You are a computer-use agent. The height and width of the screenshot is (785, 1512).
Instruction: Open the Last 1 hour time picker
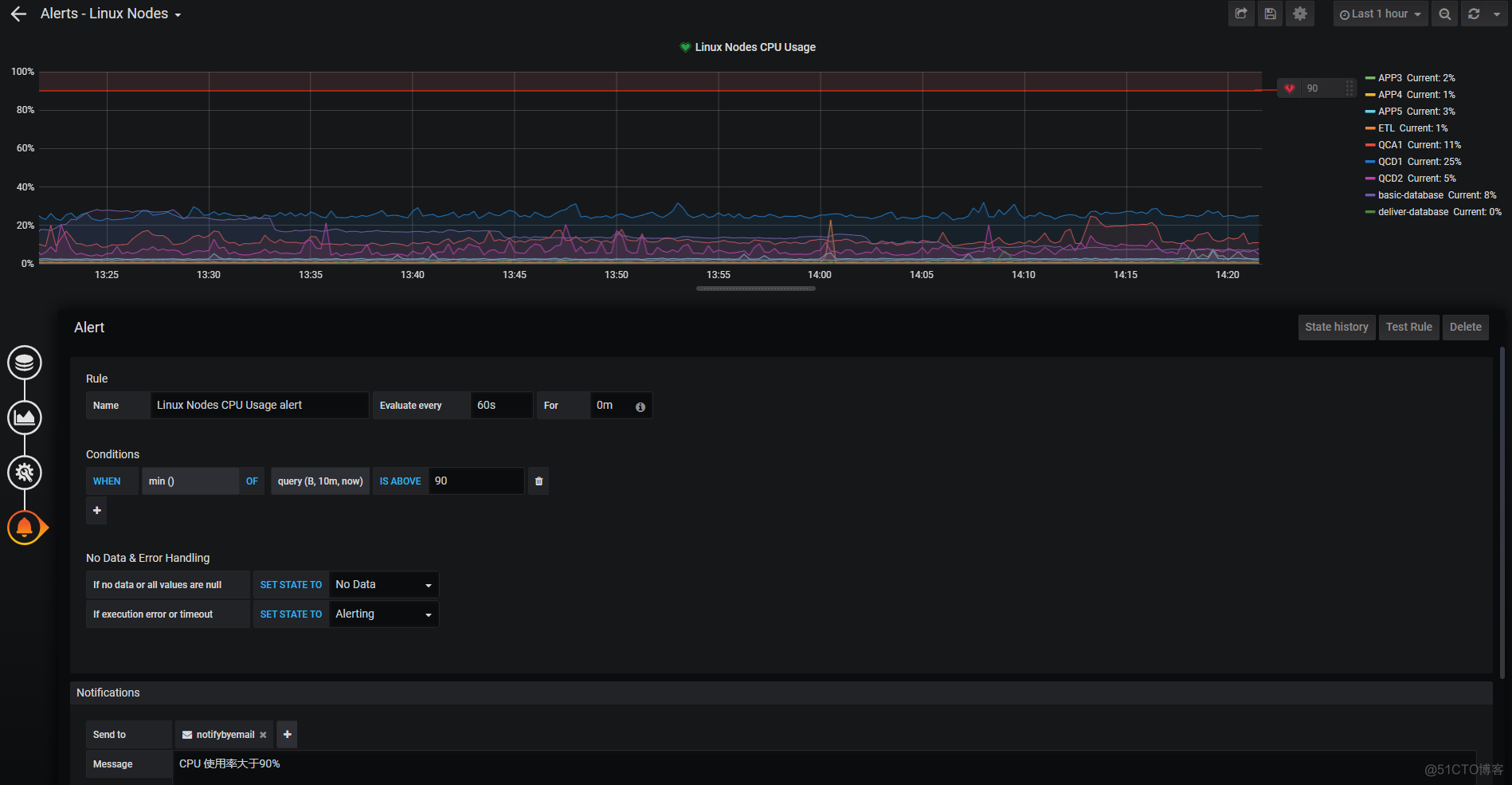click(1380, 14)
